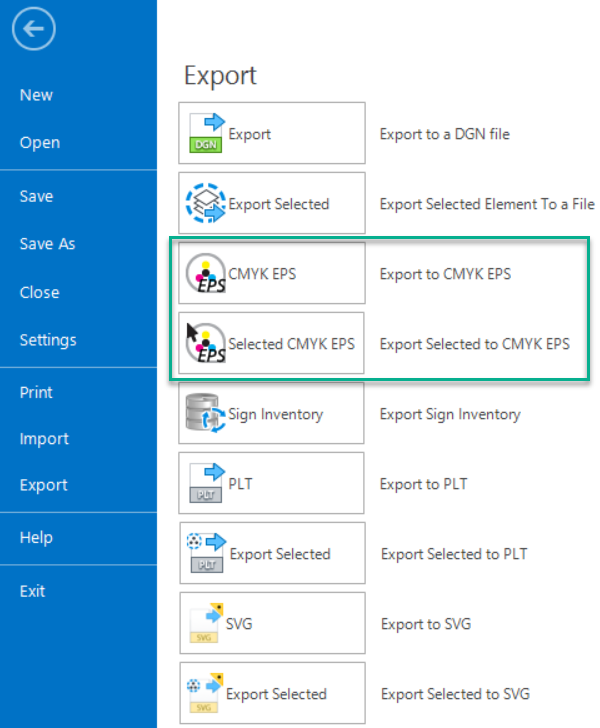Screen dimensions: 600x728
Task: Click the Export Selected layers icon
Action: point(207,203)
